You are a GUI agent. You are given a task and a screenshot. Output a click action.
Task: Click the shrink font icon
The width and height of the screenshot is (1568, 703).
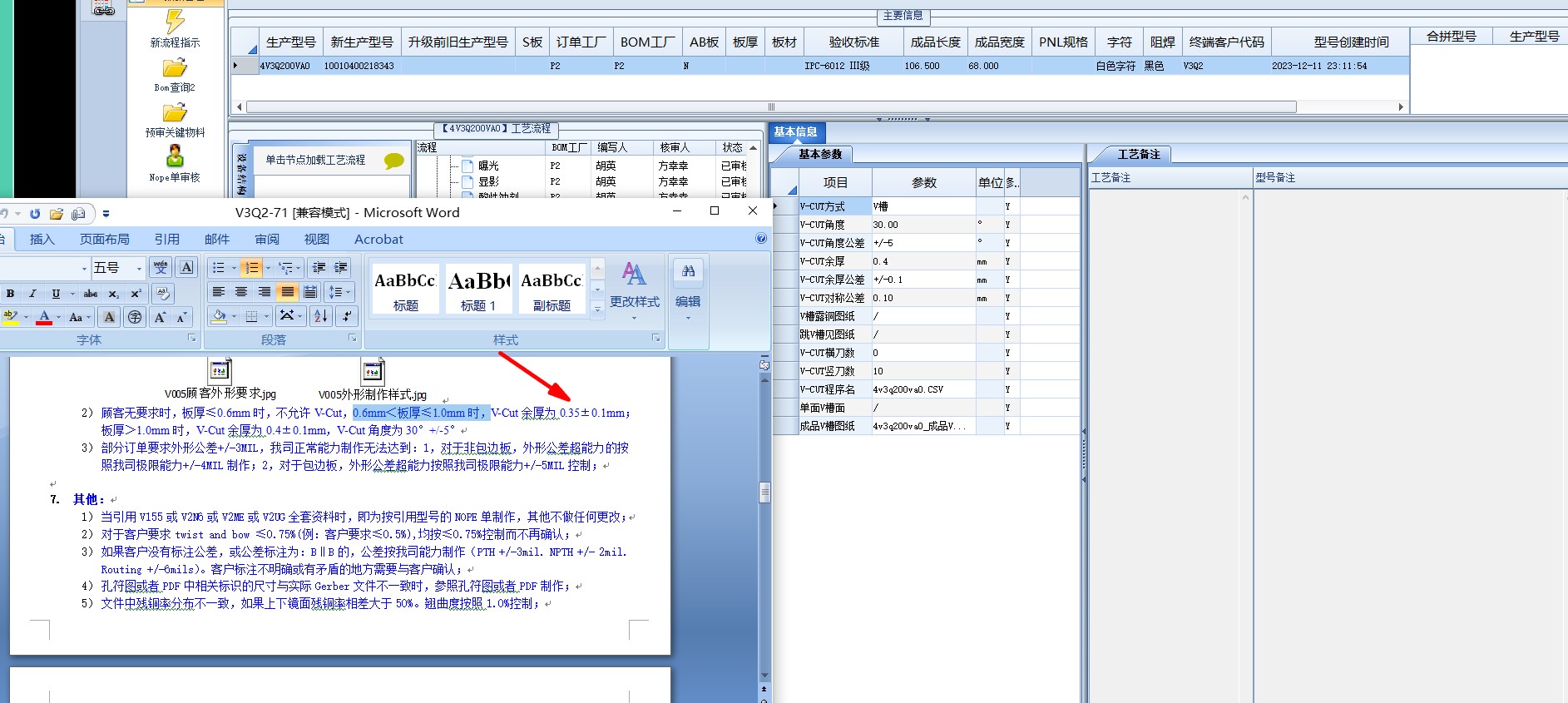pos(181,317)
